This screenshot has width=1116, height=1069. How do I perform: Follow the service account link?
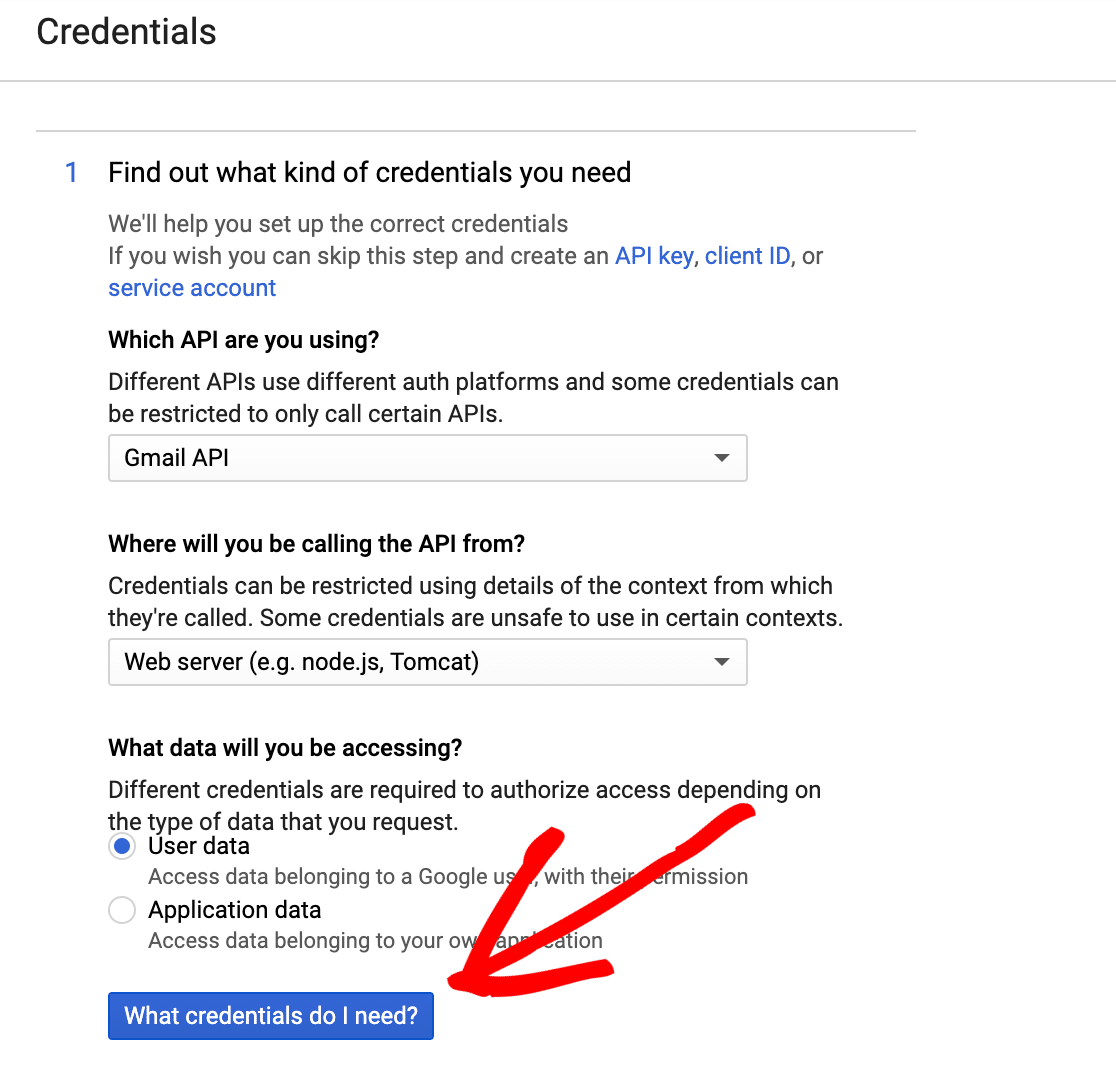[x=192, y=288]
